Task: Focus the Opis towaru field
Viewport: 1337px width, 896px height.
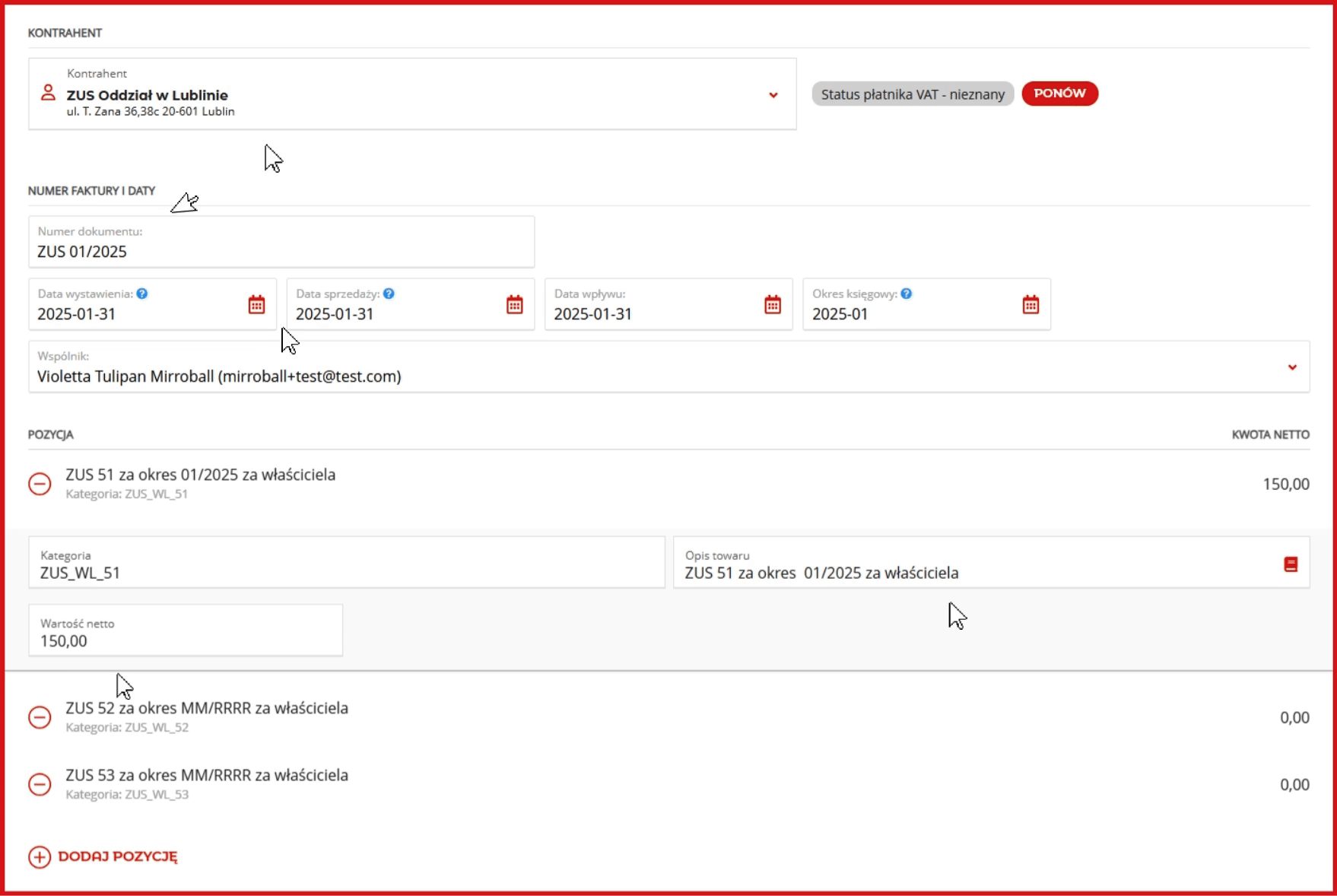Action: 991,563
